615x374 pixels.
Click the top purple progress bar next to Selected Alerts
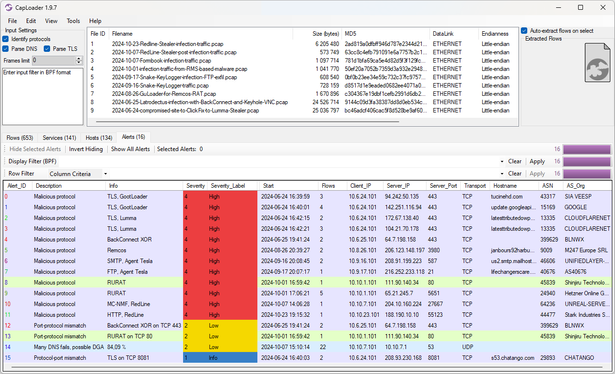587,149
